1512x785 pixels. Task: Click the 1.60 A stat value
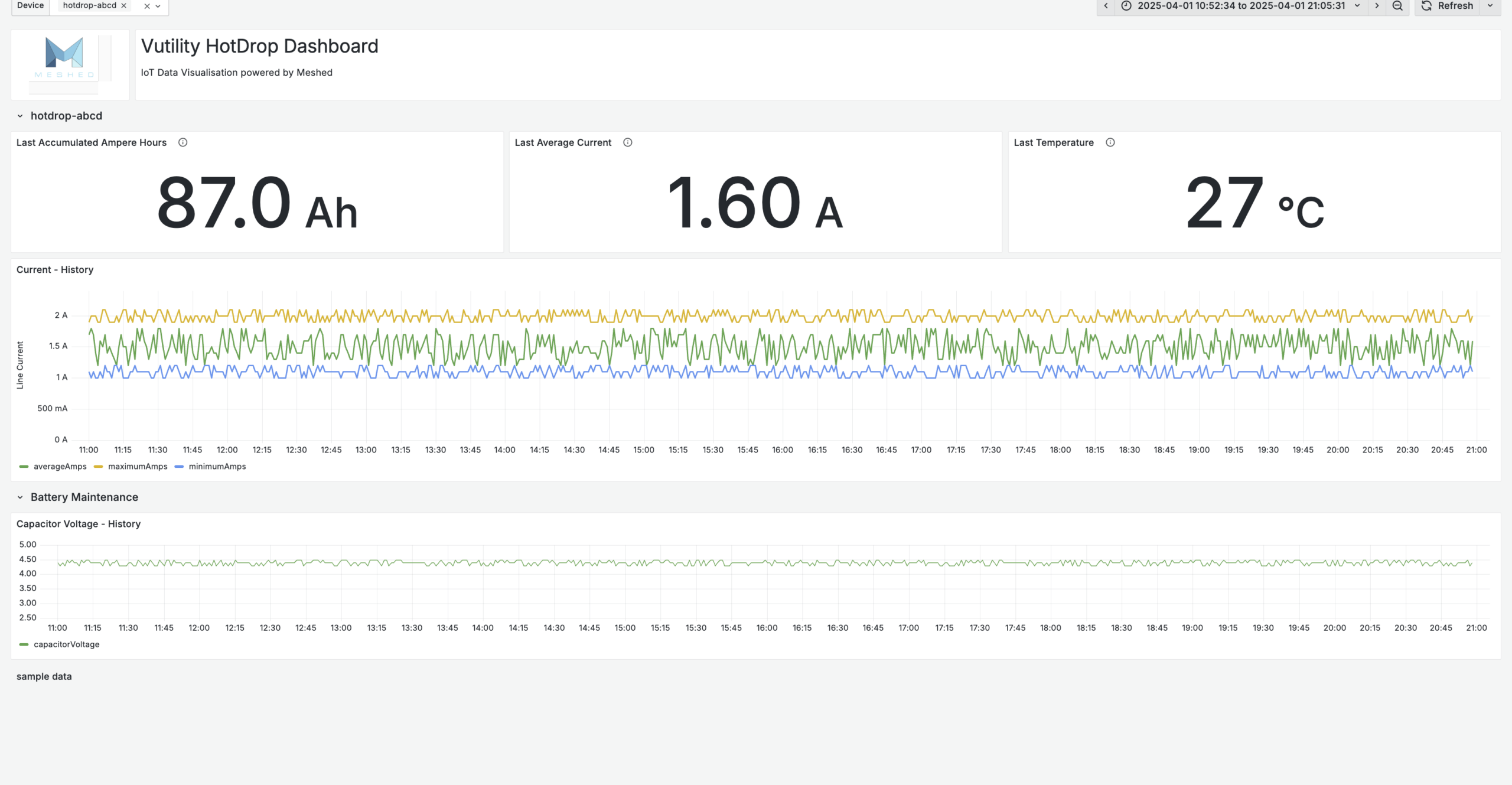coord(755,203)
